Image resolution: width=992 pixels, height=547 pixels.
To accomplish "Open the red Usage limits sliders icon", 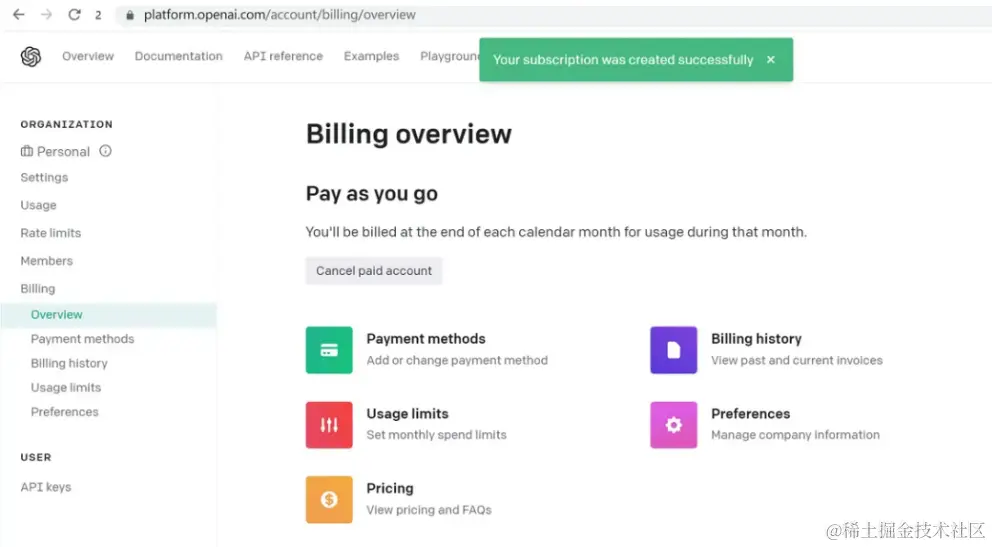I will tap(329, 424).
